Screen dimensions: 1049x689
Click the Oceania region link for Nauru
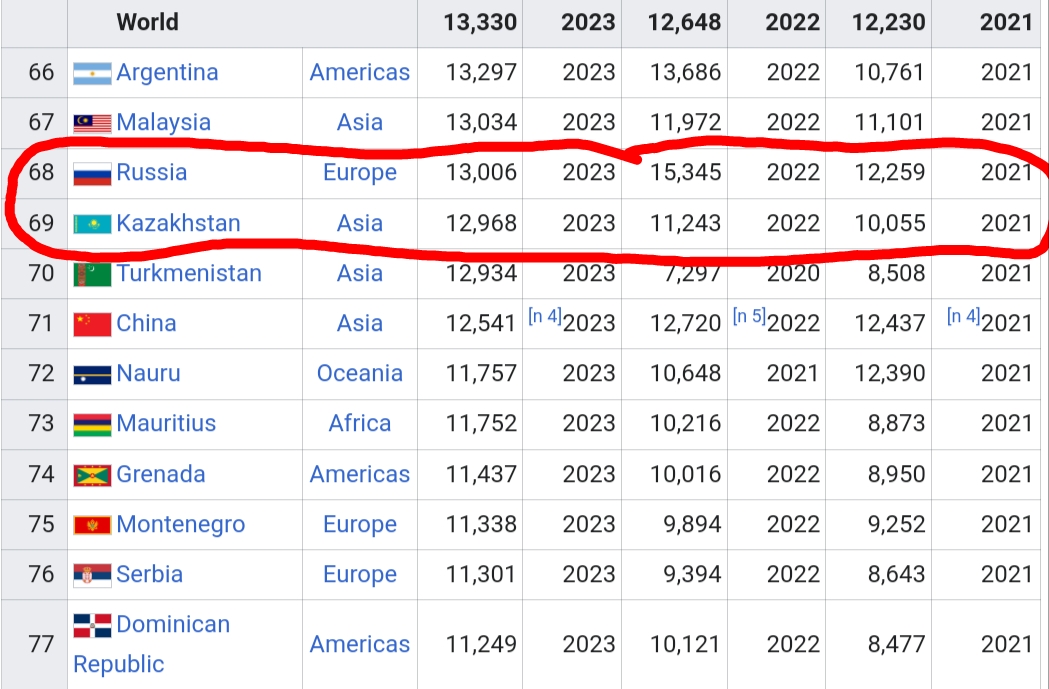[360, 373]
